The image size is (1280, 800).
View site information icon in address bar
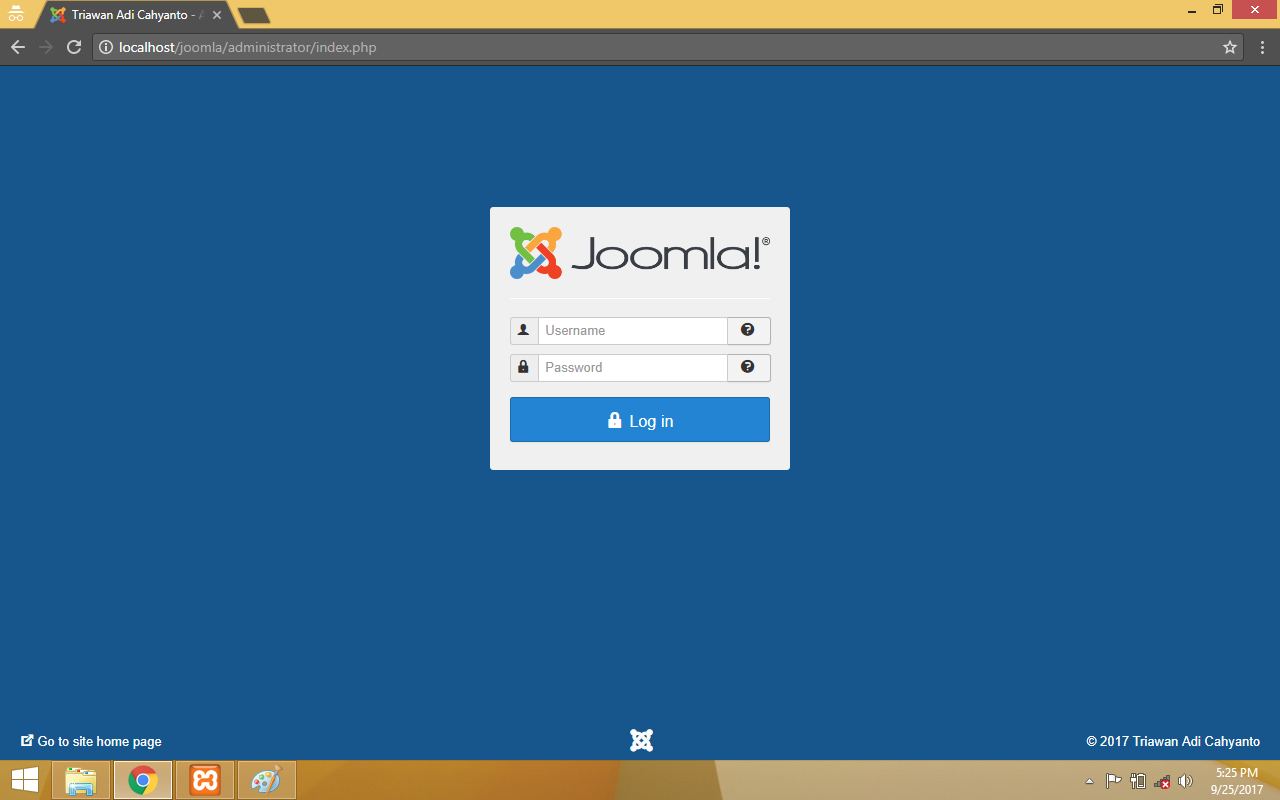pyautogui.click(x=106, y=47)
